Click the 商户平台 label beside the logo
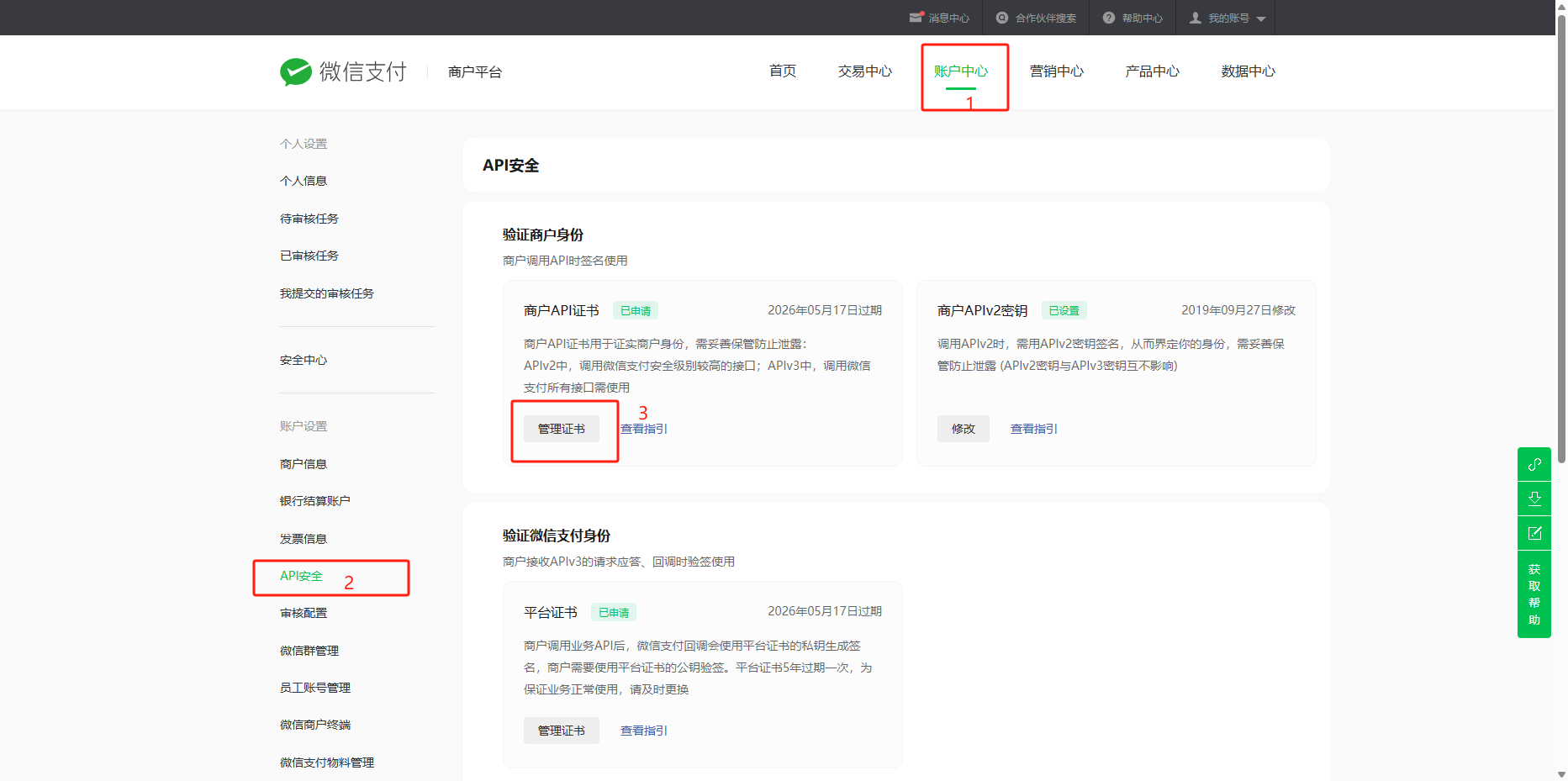 (x=475, y=72)
